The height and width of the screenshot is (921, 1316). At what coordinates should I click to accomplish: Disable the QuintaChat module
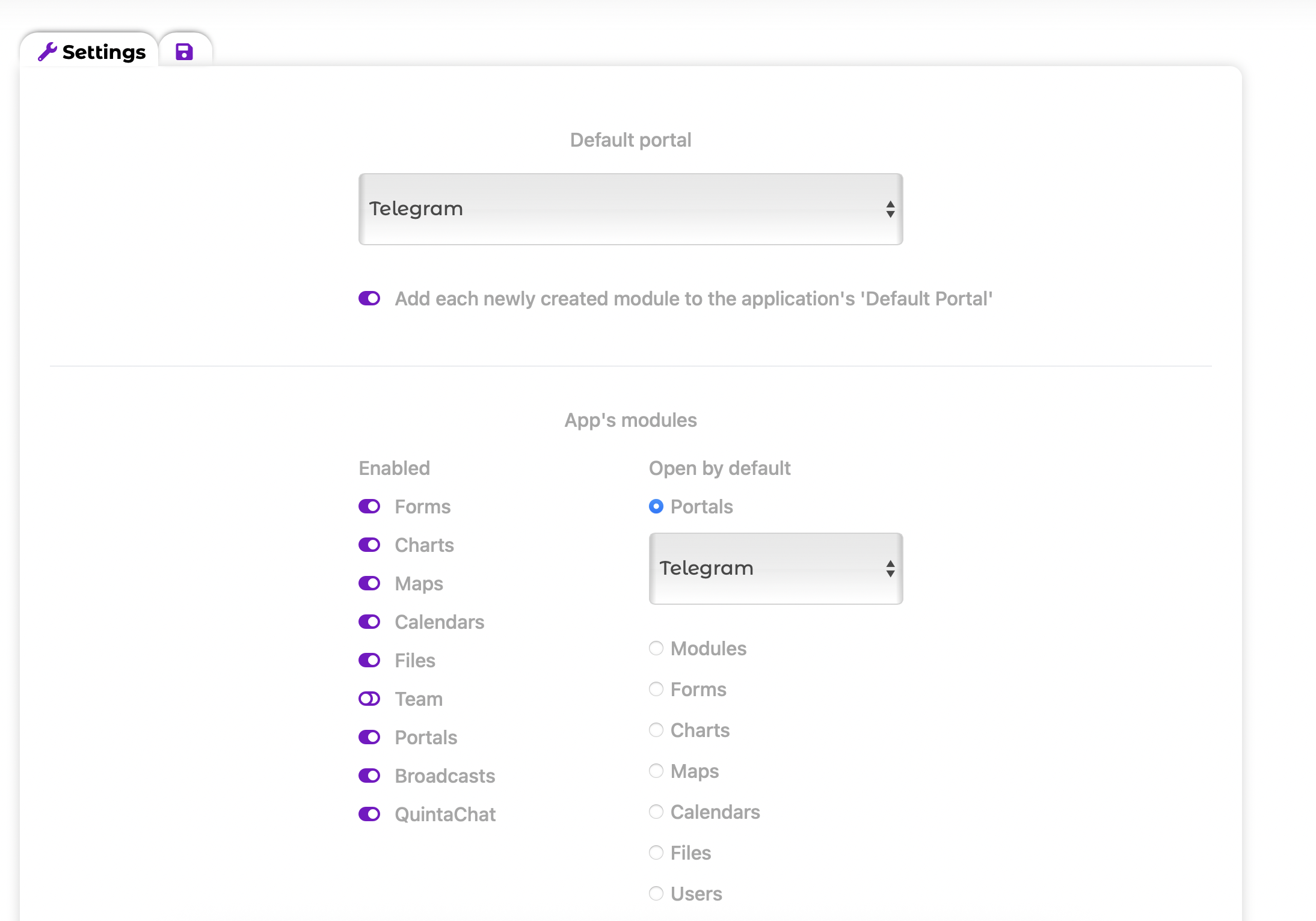(369, 814)
